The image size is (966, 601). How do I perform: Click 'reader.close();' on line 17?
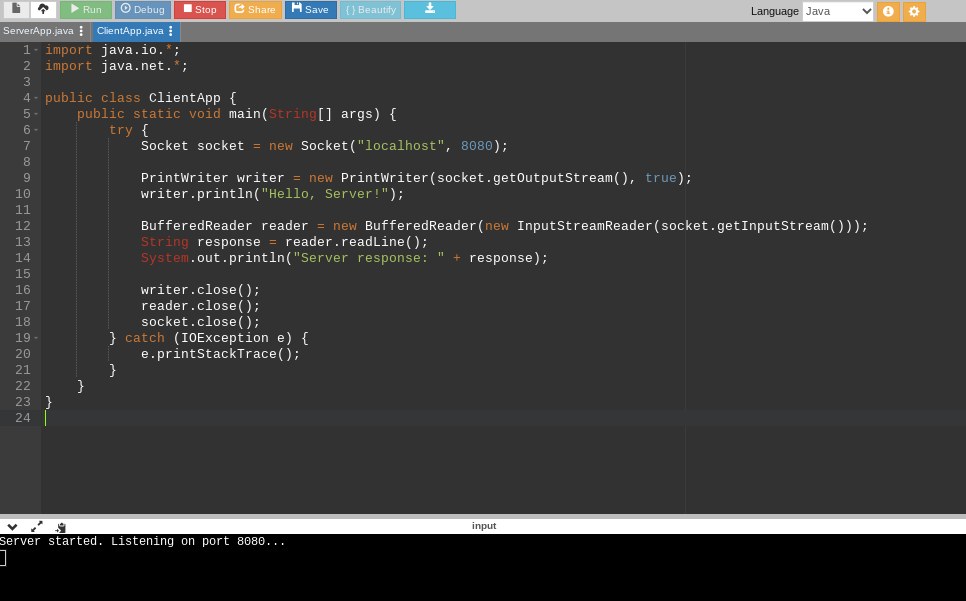pyautogui.click(x=201, y=306)
